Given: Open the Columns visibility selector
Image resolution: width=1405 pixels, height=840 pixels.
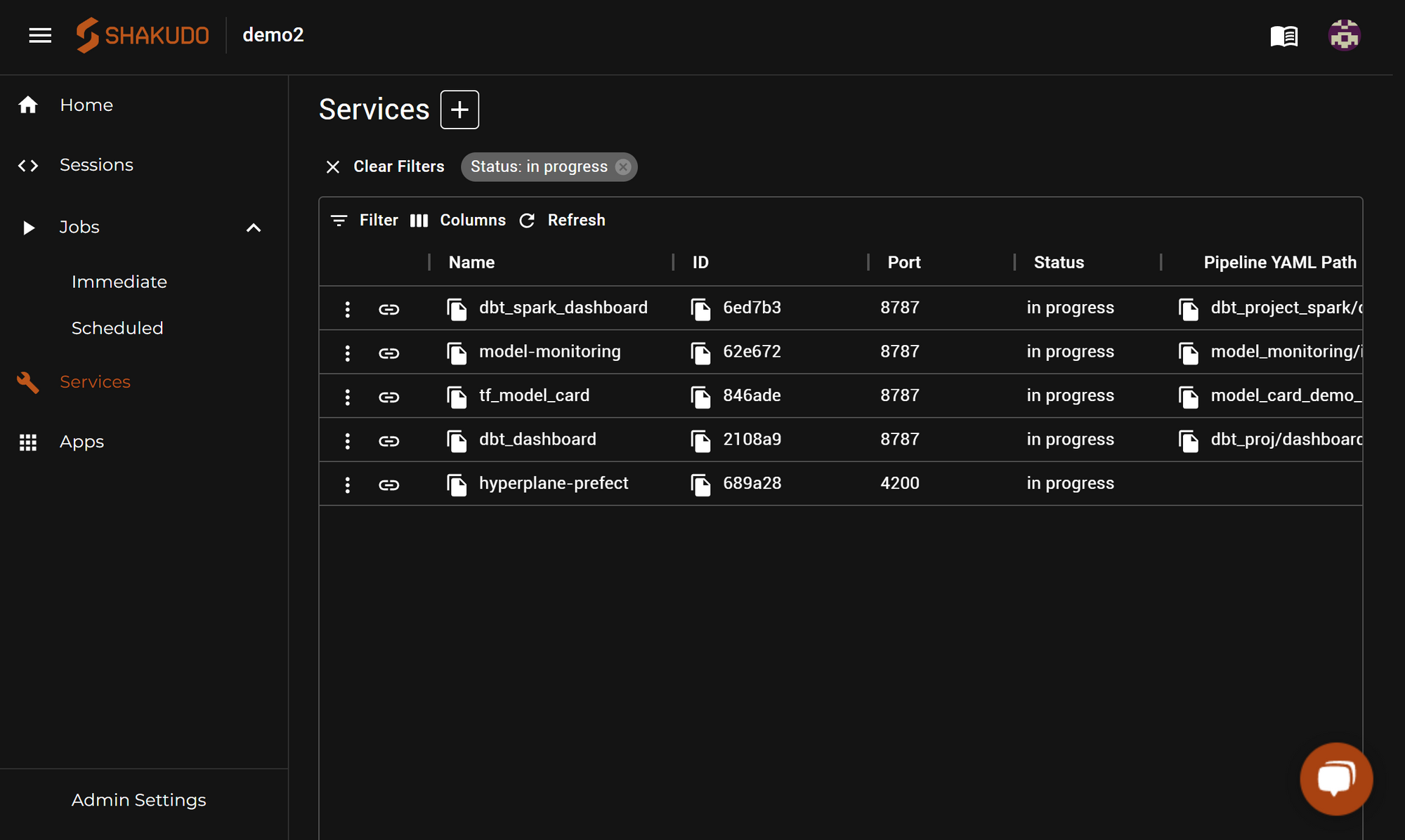Looking at the screenshot, I should (x=458, y=221).
